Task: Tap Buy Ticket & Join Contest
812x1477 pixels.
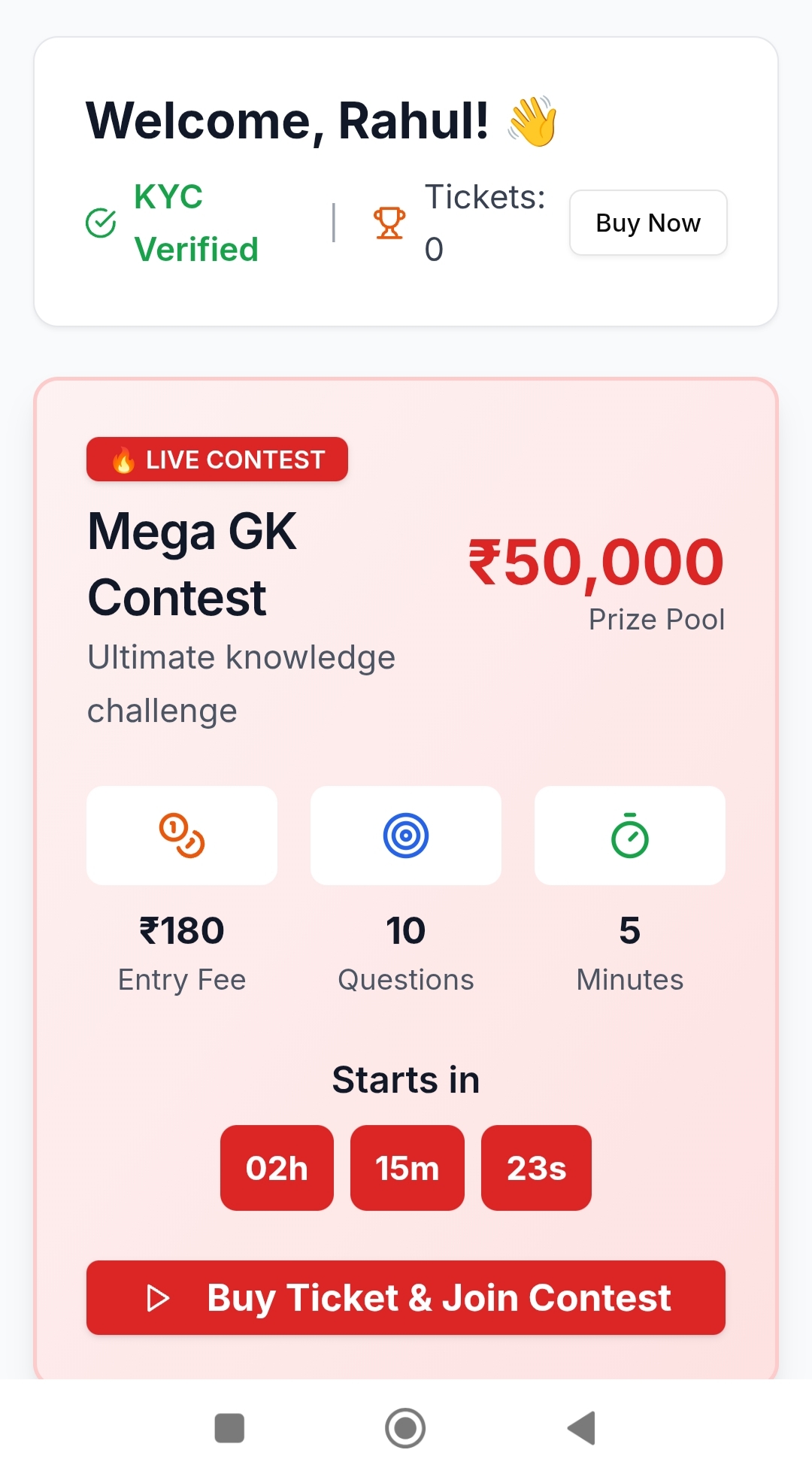Action: tap(406, 1298)
